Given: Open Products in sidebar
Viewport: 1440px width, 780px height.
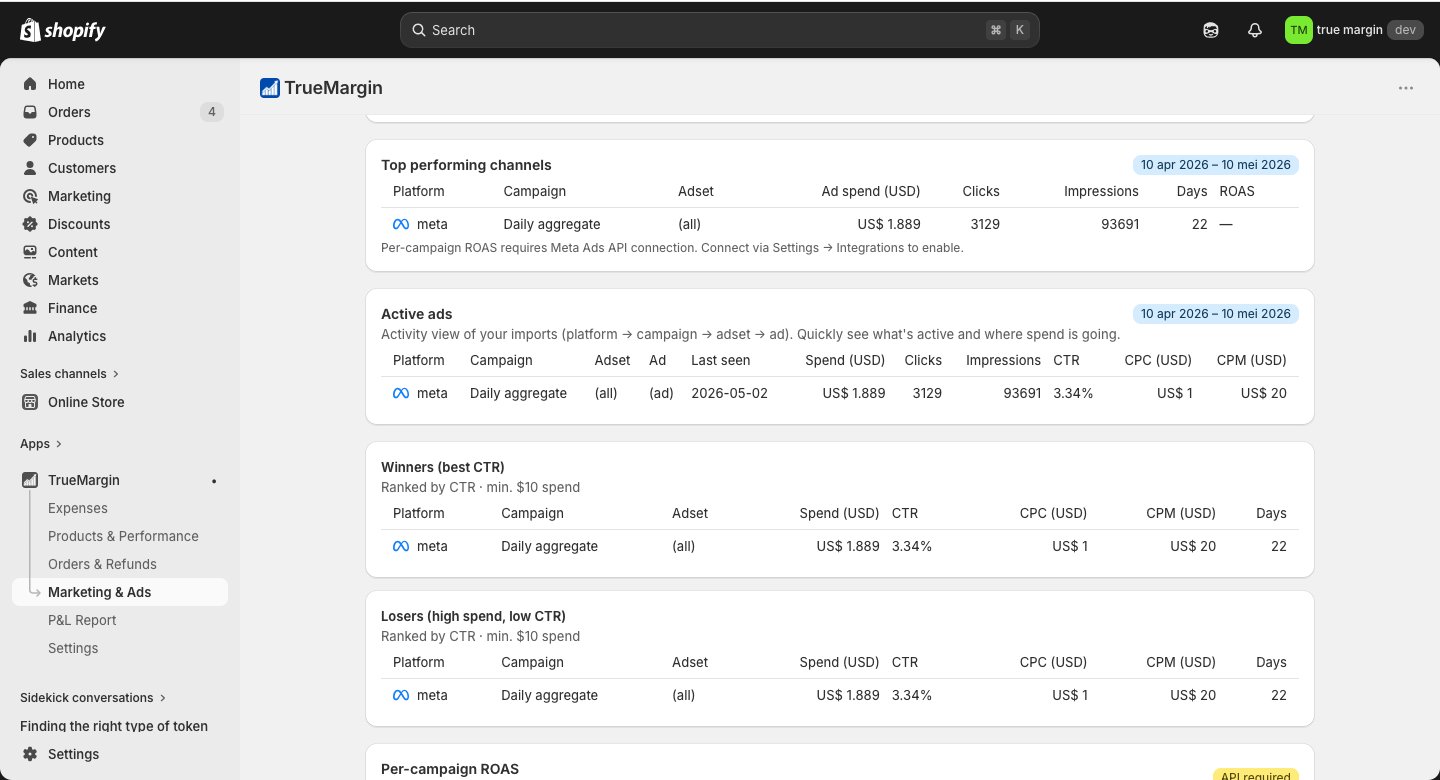Looking at the screenshot, I should 120,140.
